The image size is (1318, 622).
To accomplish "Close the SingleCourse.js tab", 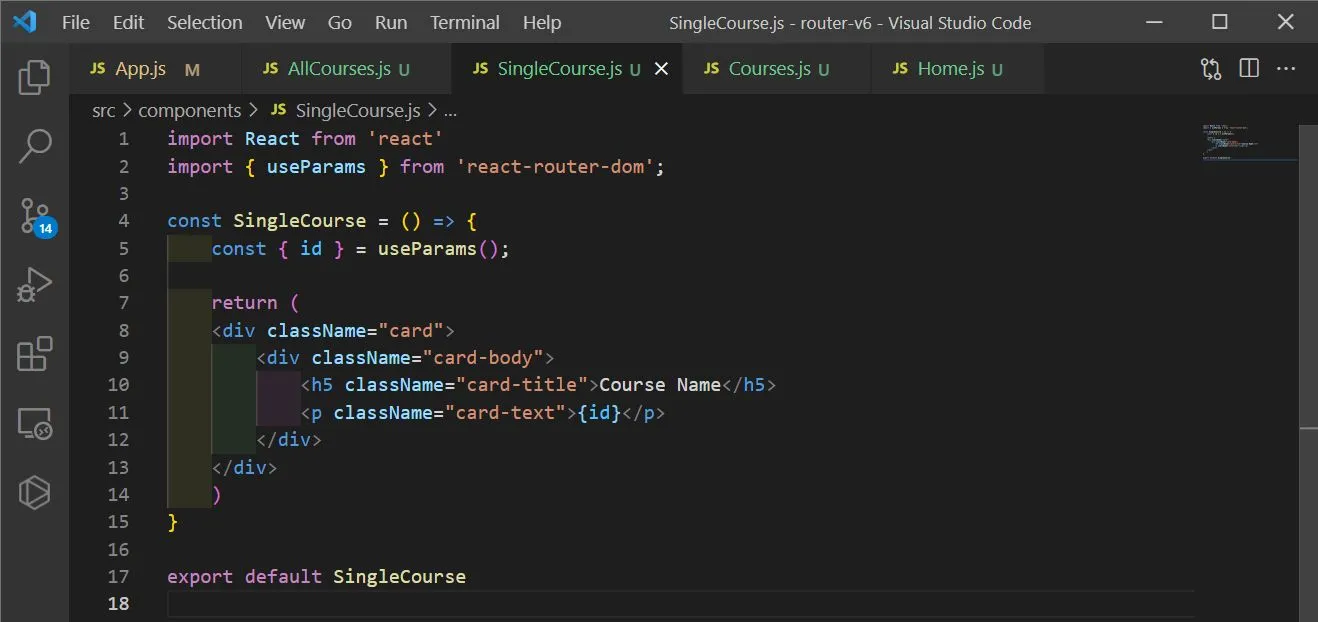I will 661,69.
